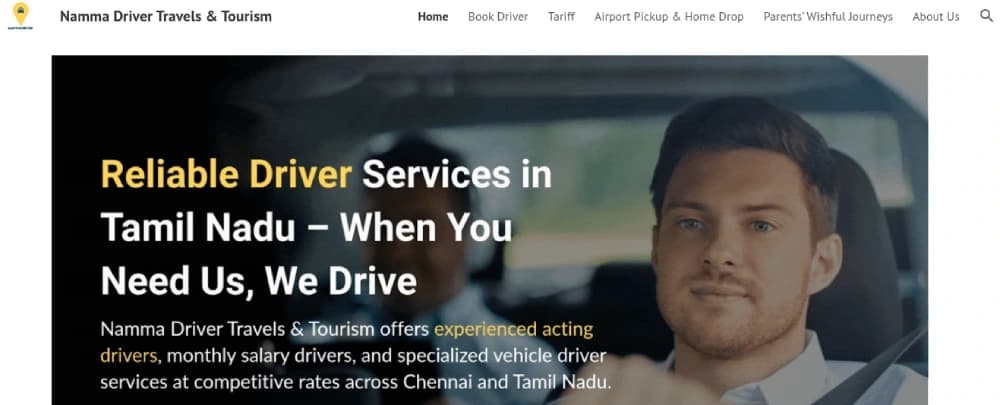This screenshot has height=405, width=1000.
Task: Click the 'Tamil Nadu – When You' heading line
Action: click(x=306, y=227)
